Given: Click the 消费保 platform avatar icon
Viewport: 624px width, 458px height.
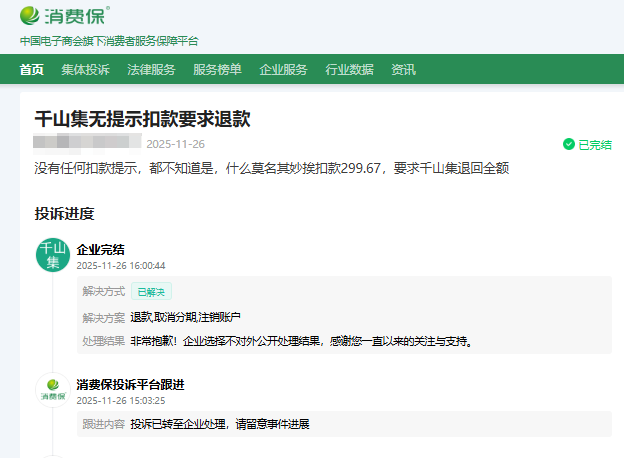Looking at the screenshot, I should click(x=52, y=390).
